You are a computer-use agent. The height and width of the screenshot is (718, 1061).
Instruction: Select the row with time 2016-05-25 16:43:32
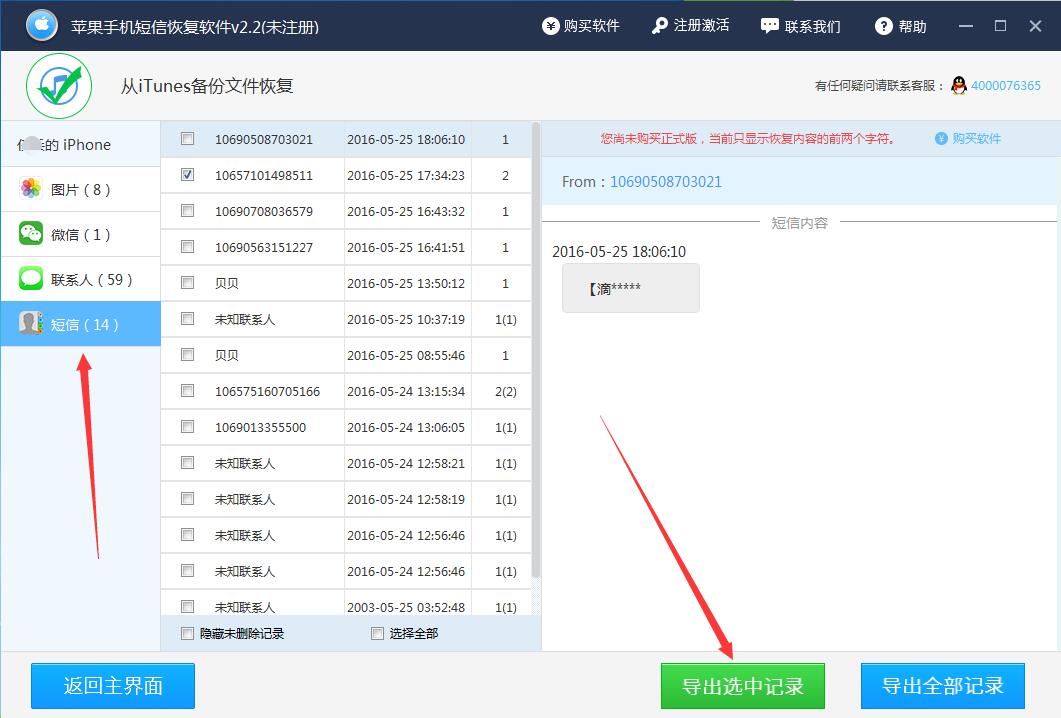click(346, 211)
